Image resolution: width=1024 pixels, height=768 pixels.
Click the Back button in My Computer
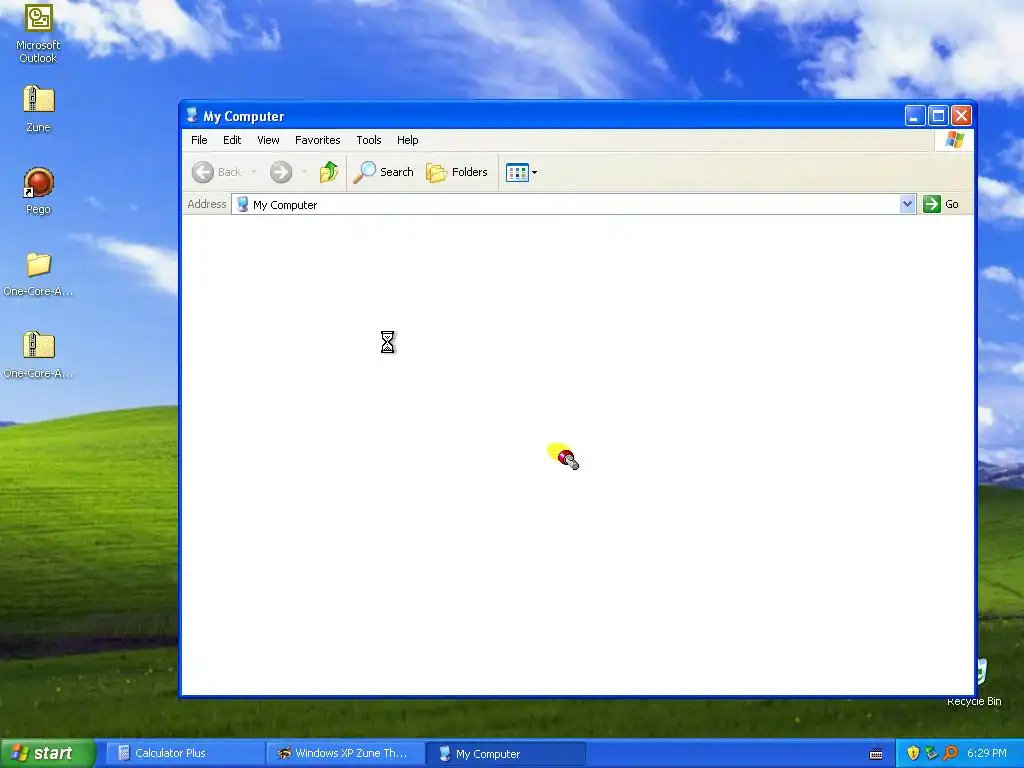coord(217,172)
